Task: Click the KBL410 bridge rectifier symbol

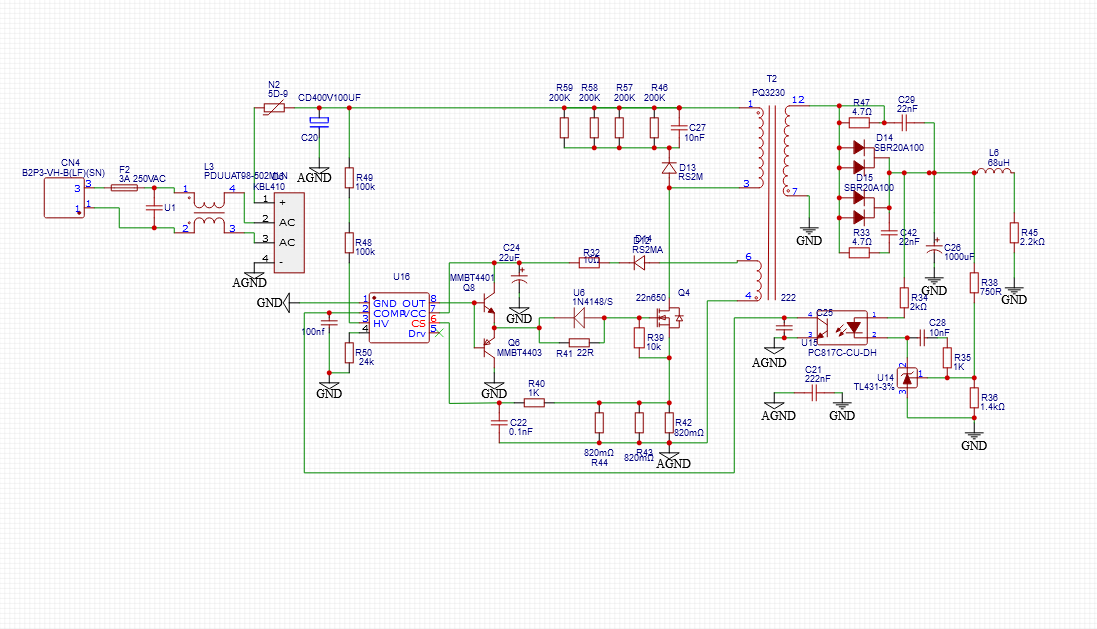Action: 289,232
